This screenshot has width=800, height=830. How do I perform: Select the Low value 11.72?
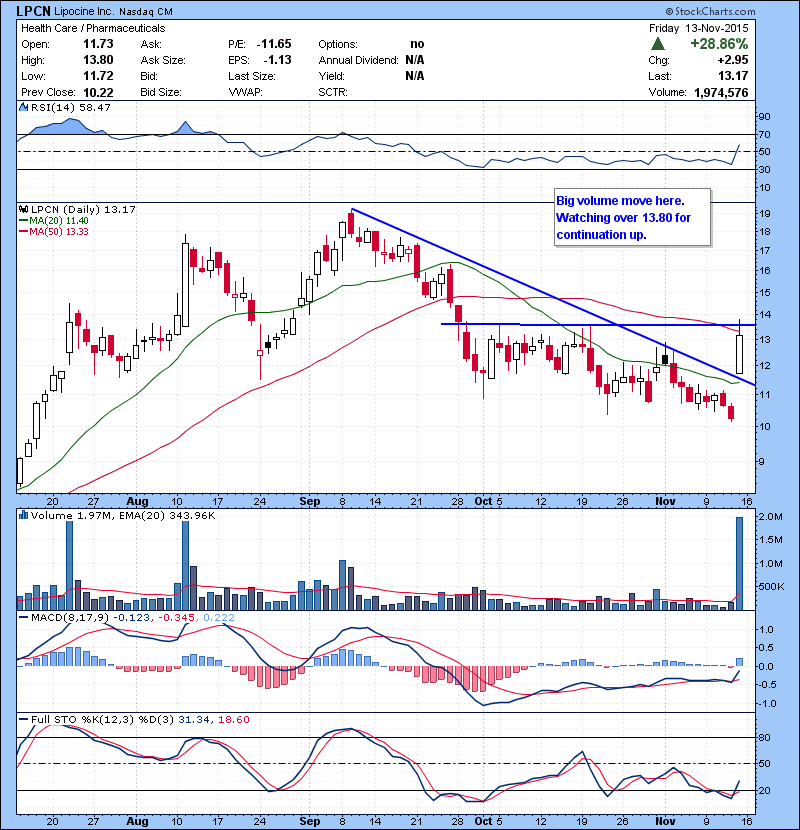(x=98, y=76)
